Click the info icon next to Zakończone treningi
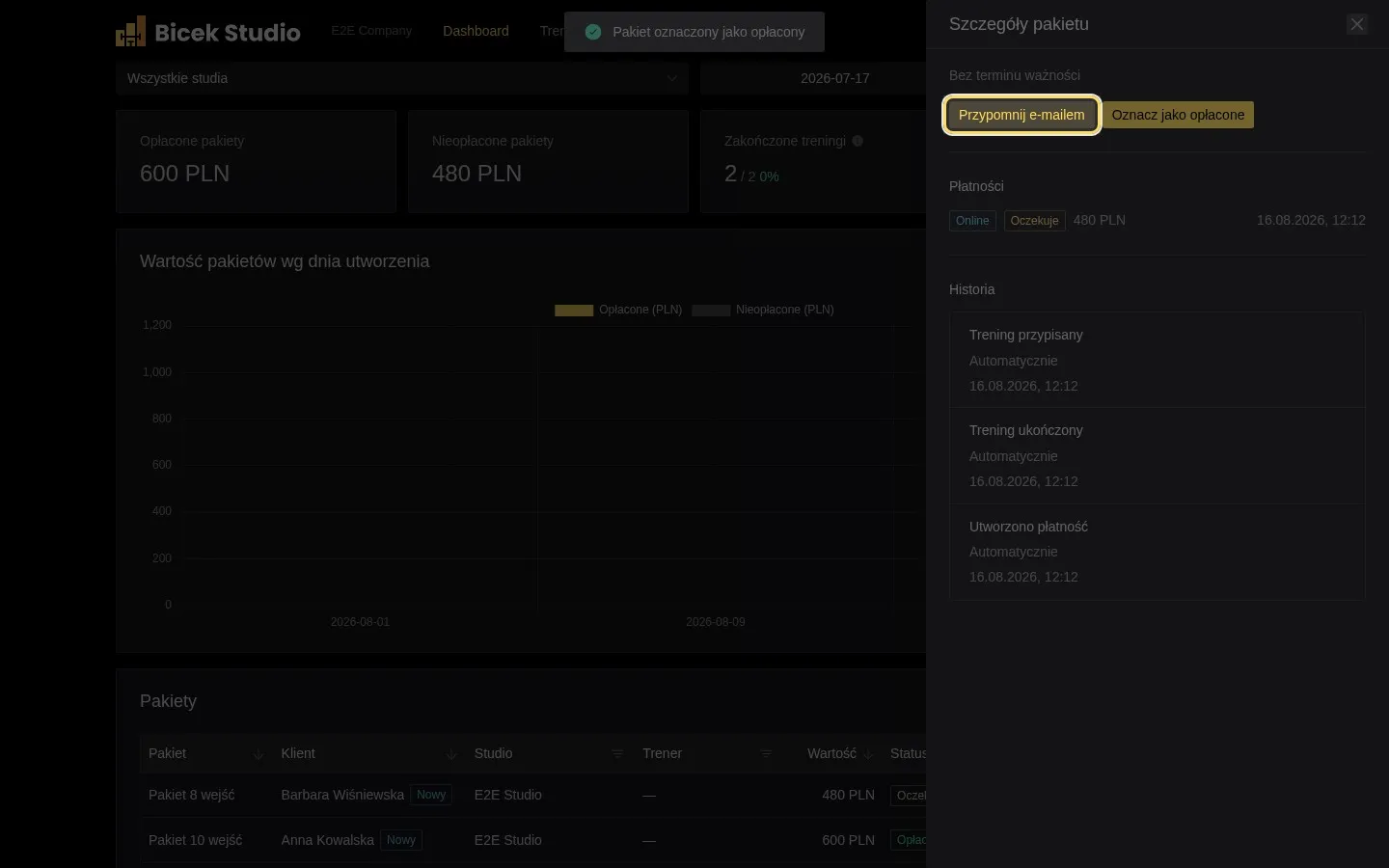The height and width of the screenshot is (868, 1389). pos(858,141)
